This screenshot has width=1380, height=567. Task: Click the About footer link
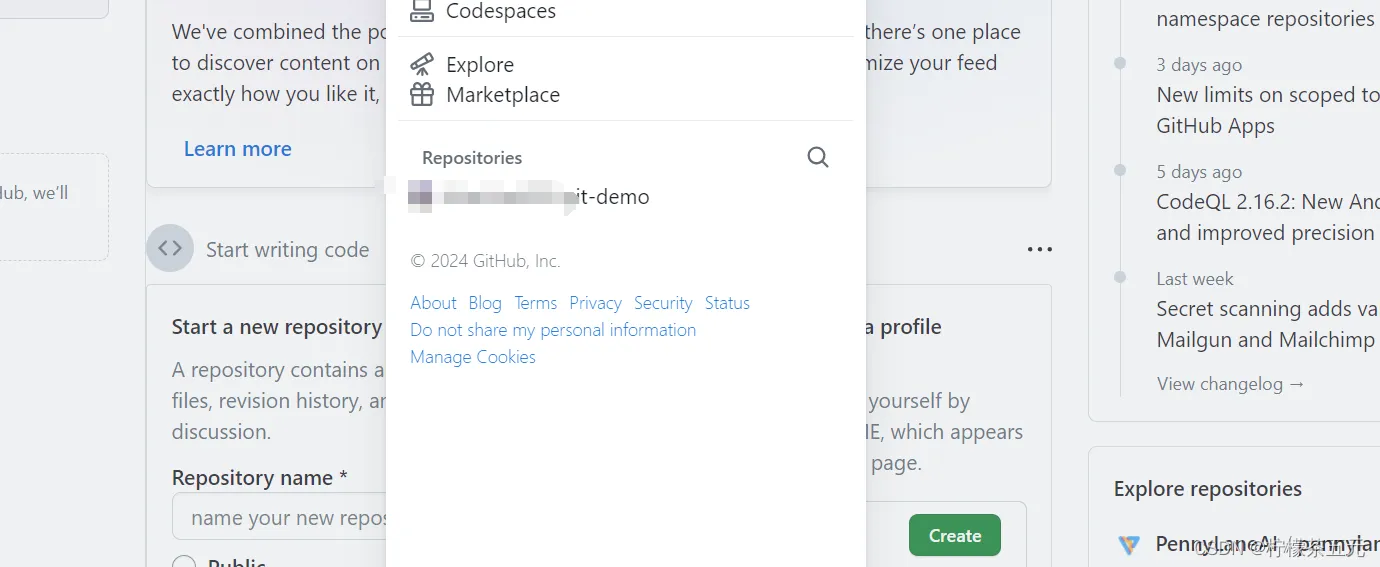433,303
